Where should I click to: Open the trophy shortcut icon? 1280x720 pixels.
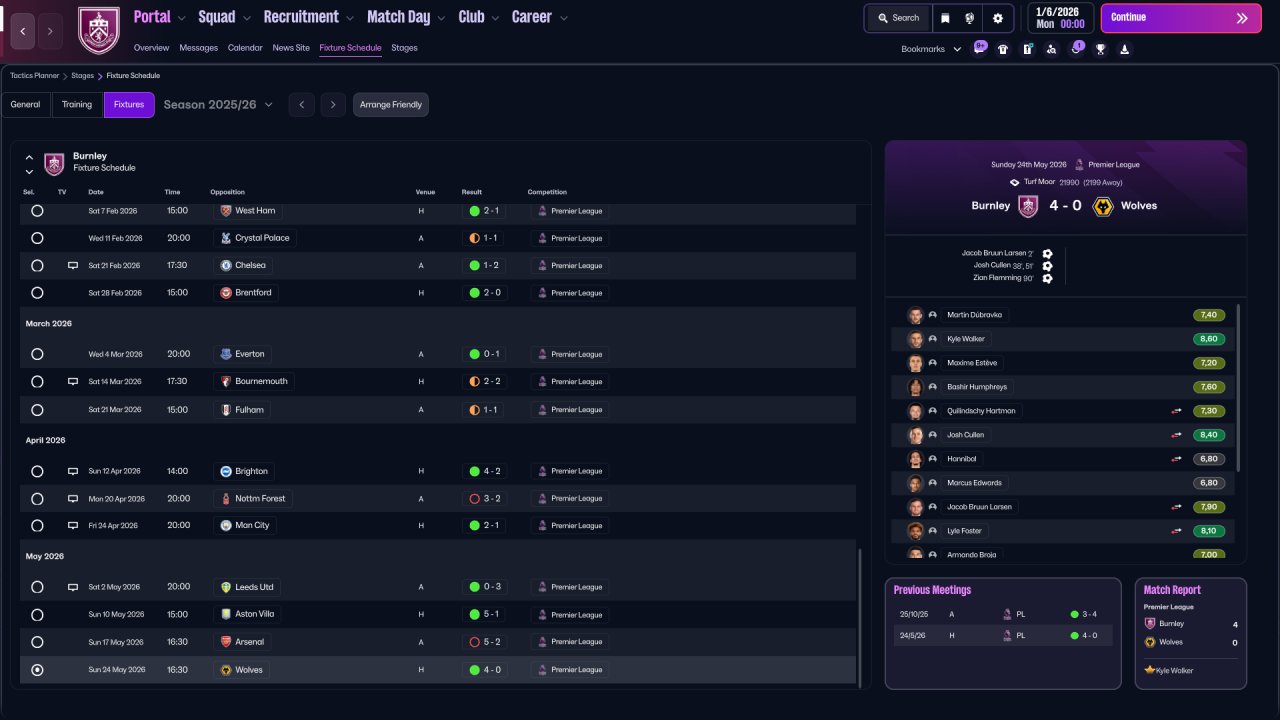(1100, 49)
